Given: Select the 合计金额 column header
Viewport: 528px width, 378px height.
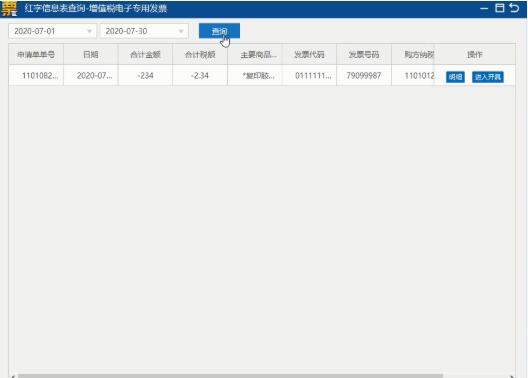Looking at the screenshot, I should pos(145,55).
